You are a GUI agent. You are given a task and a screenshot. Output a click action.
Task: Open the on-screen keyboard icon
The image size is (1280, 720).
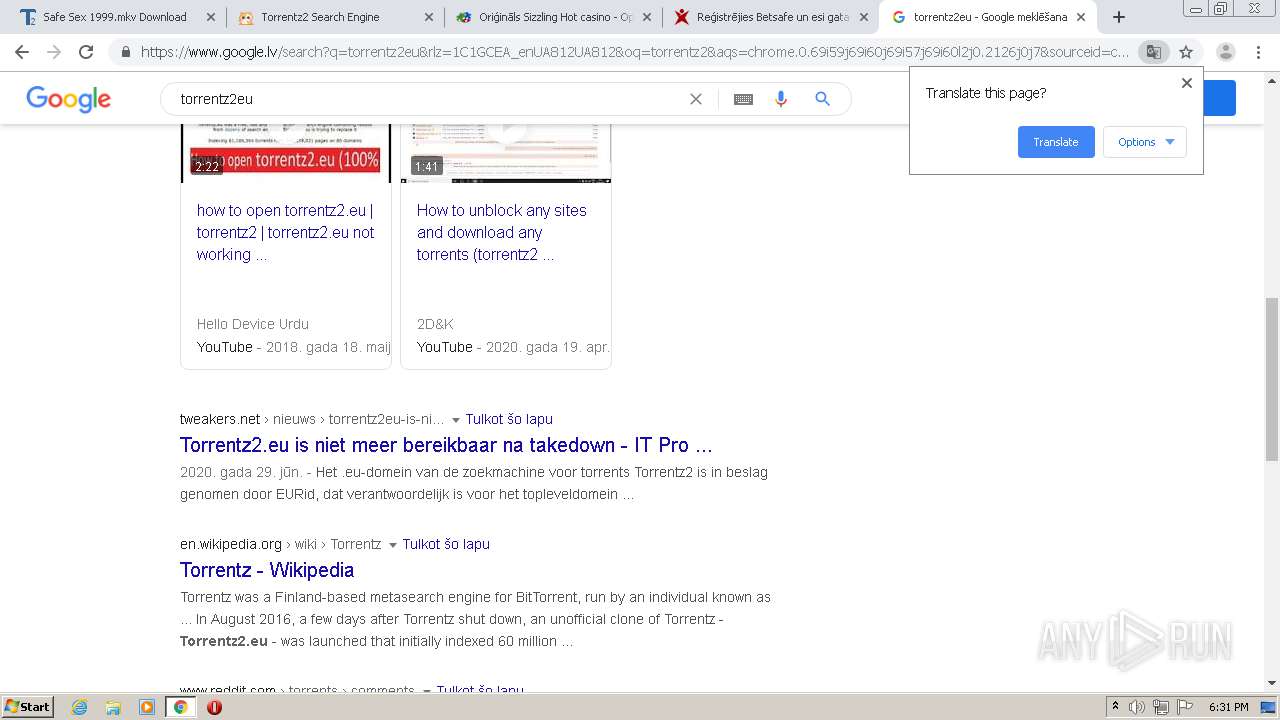(x=743, y=99)
